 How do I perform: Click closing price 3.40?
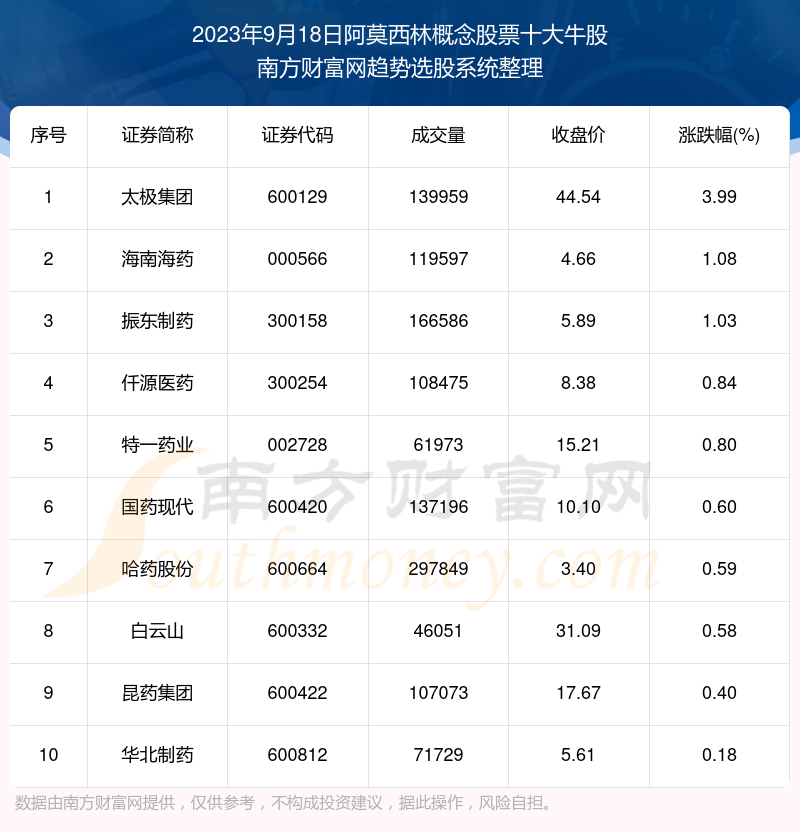click(x=578, y=569)
